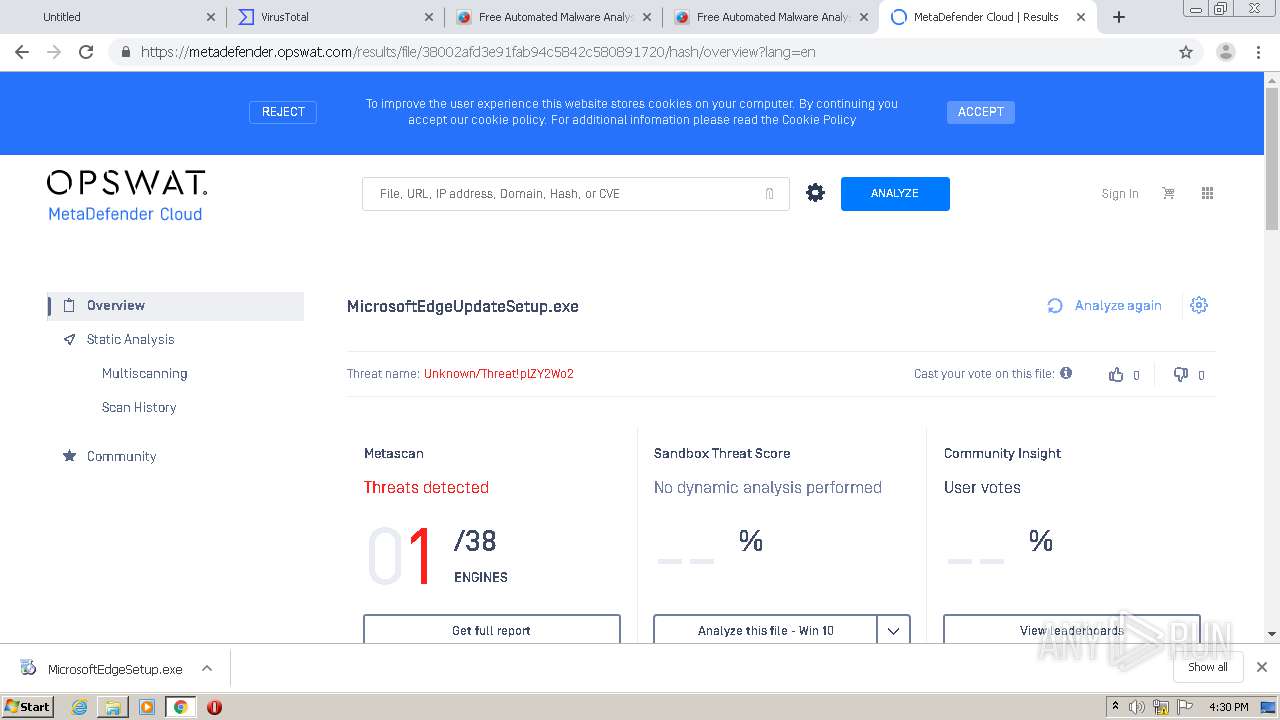Click the MicrosoftEdgeUpdateSetup.exe file title

[x=463, y=307]
